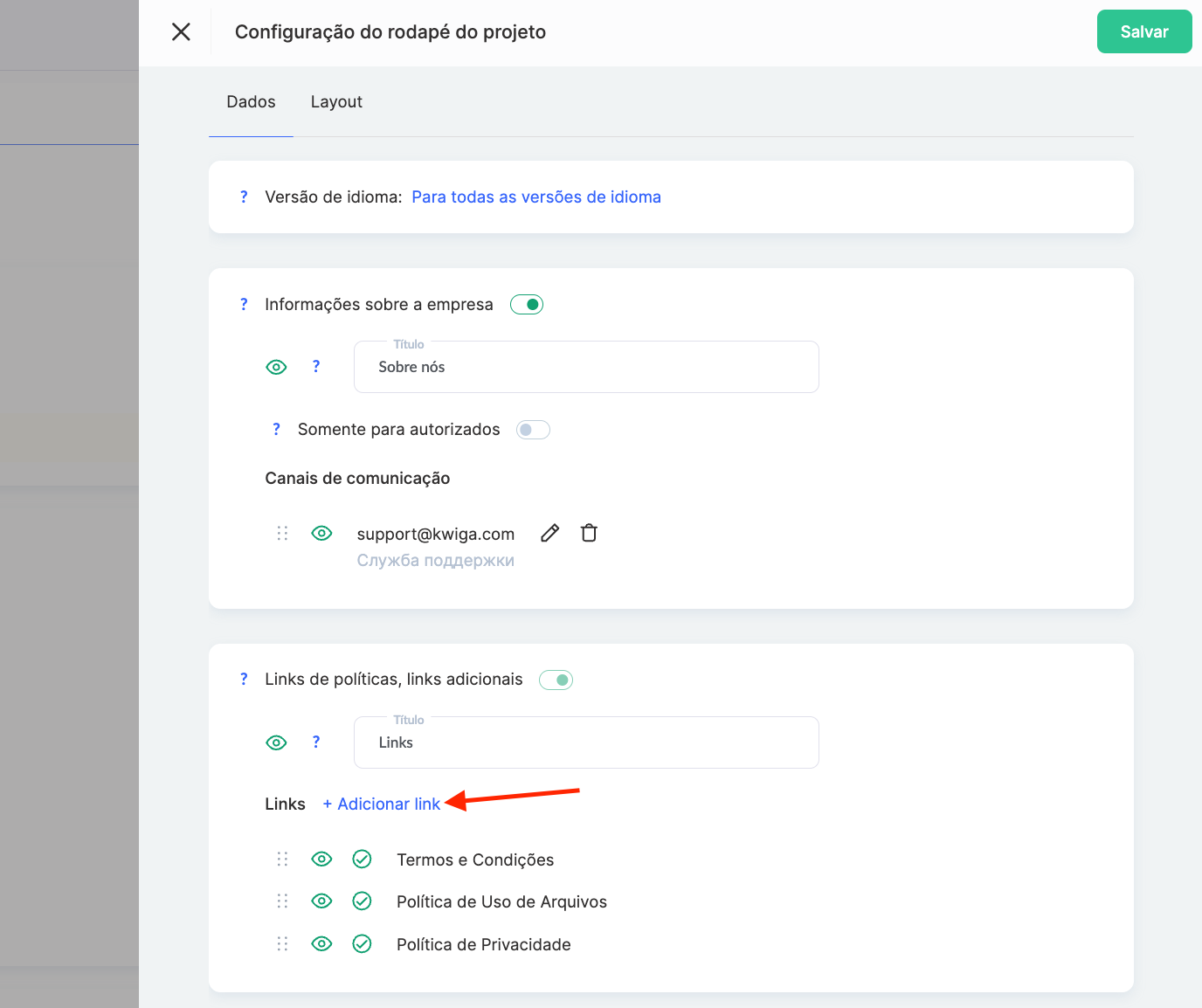Hide the Sobre nós title with eye icon

(x=276, y=368)
